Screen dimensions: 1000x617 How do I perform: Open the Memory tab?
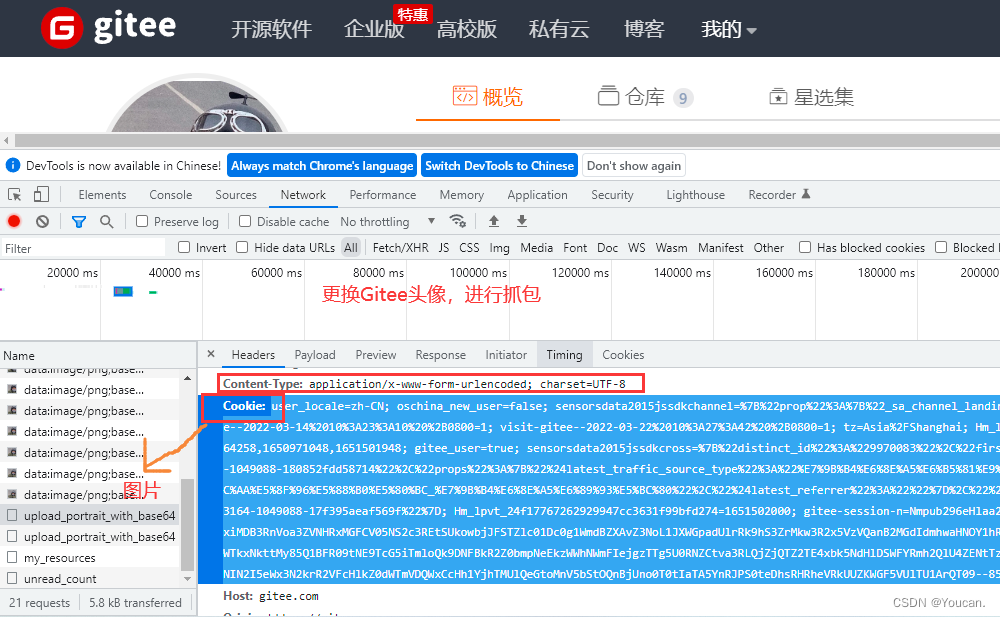tap(462, 195)
